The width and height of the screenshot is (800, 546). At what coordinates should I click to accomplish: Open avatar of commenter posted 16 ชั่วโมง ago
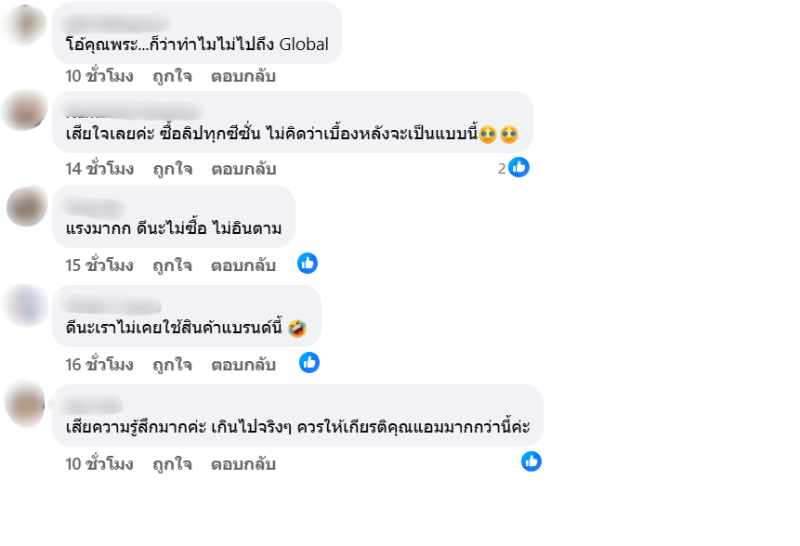24,305
